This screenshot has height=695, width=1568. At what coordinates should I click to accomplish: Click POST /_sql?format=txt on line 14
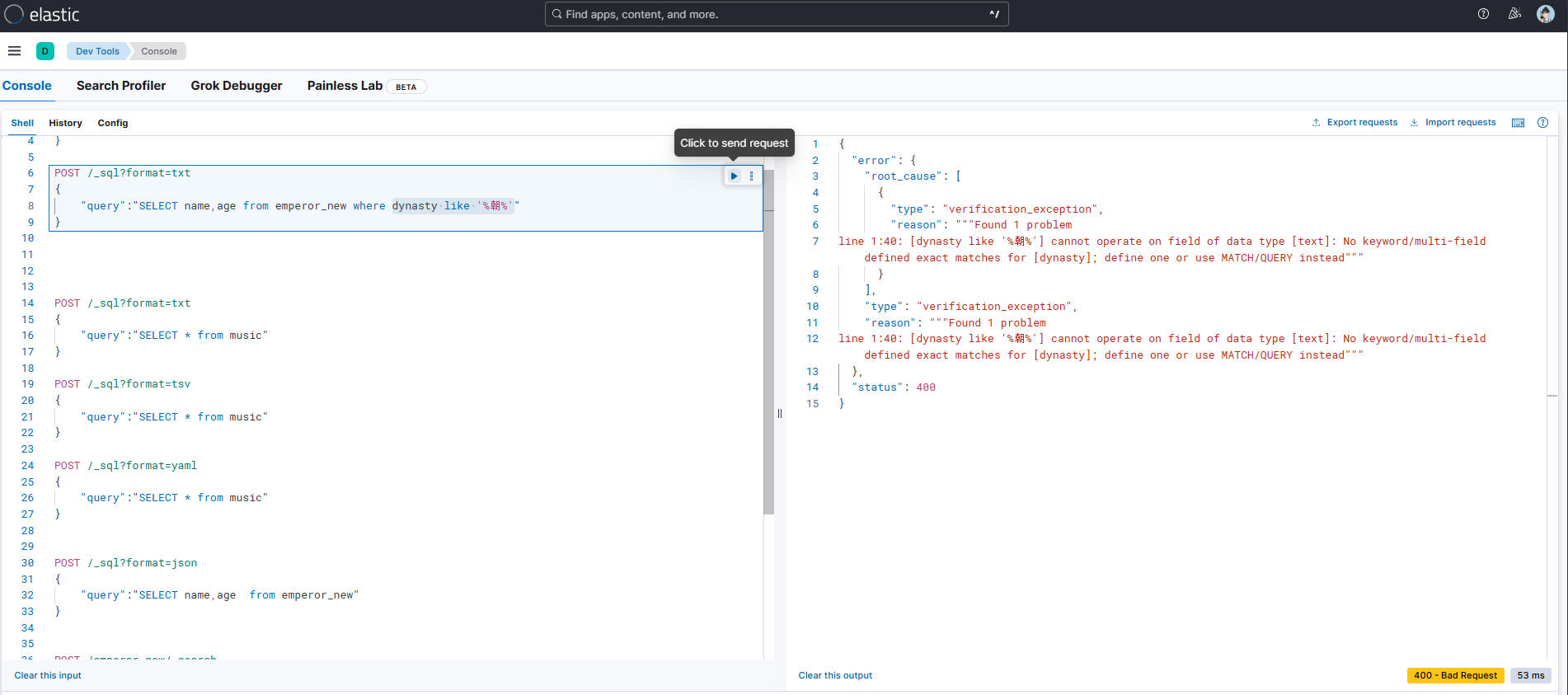[123, 303]
